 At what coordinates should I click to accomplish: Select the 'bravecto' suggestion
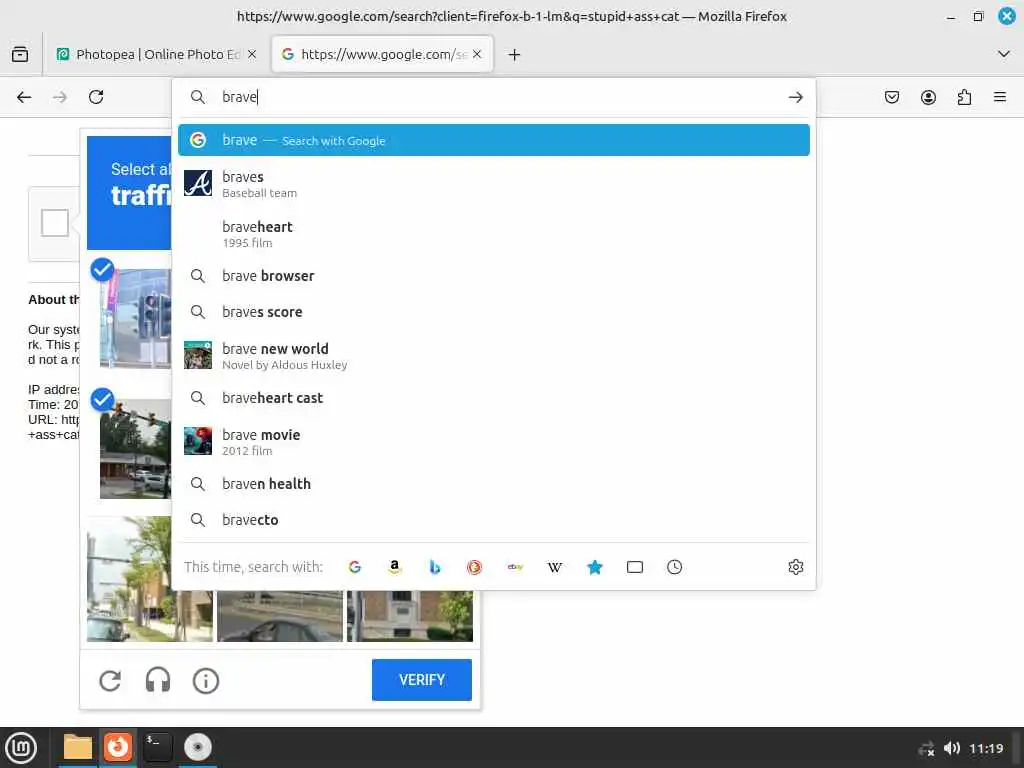(494, 520)
